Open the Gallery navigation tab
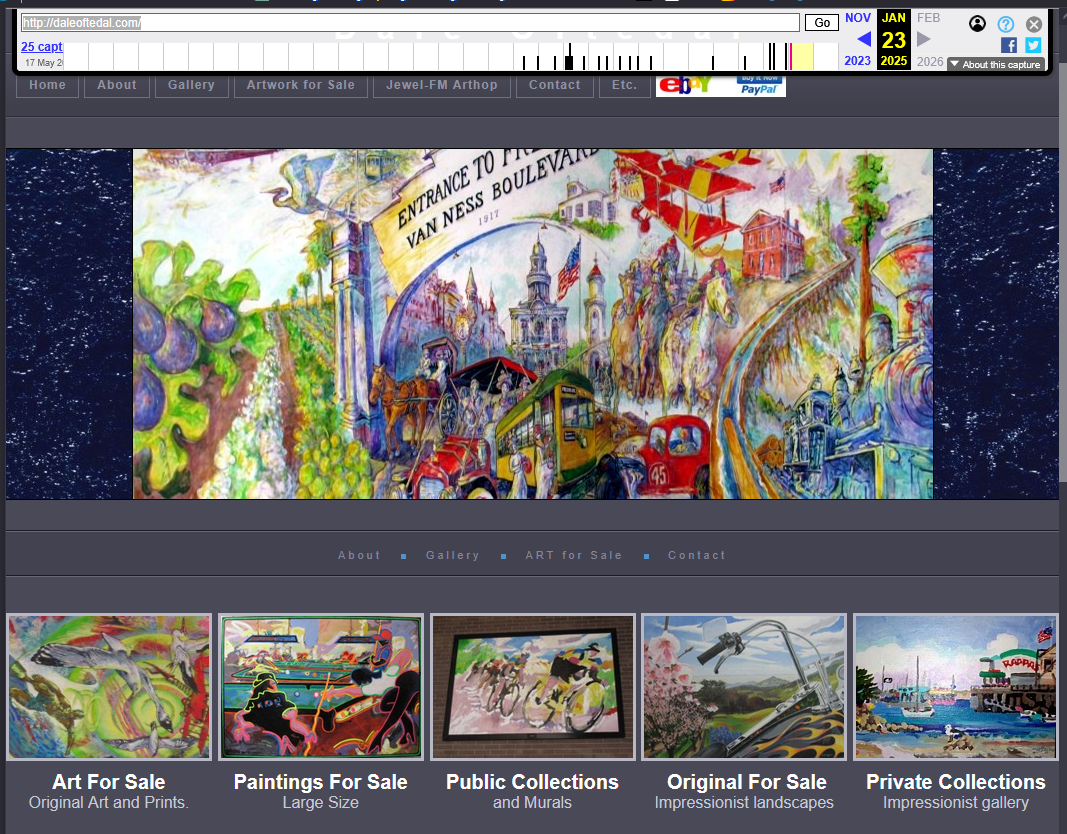1067x834 pixels. pyautogui.click(x=191, y=85)
